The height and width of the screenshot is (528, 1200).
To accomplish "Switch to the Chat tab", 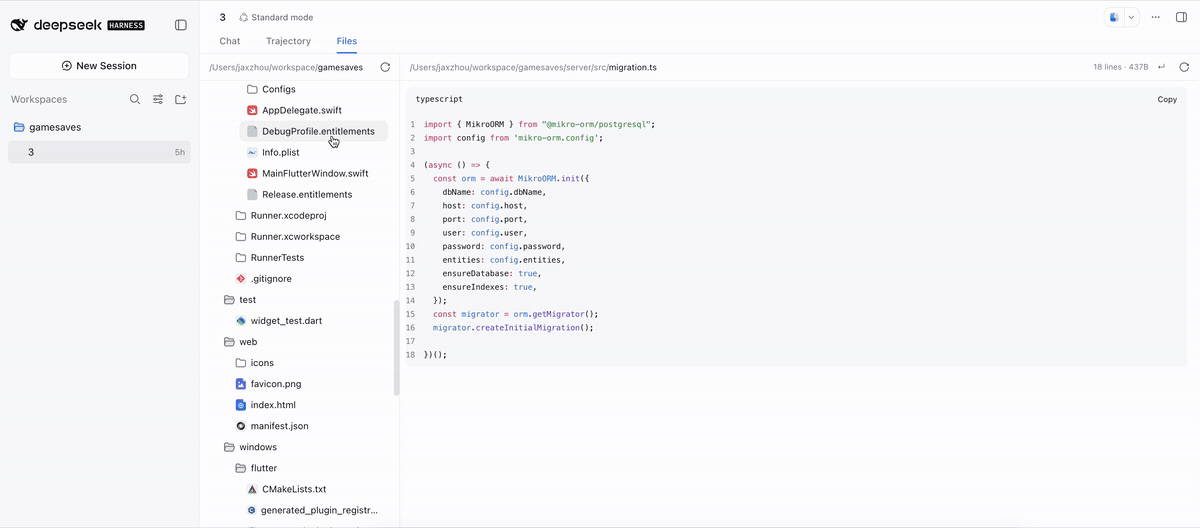I will (x=230, y=41).
